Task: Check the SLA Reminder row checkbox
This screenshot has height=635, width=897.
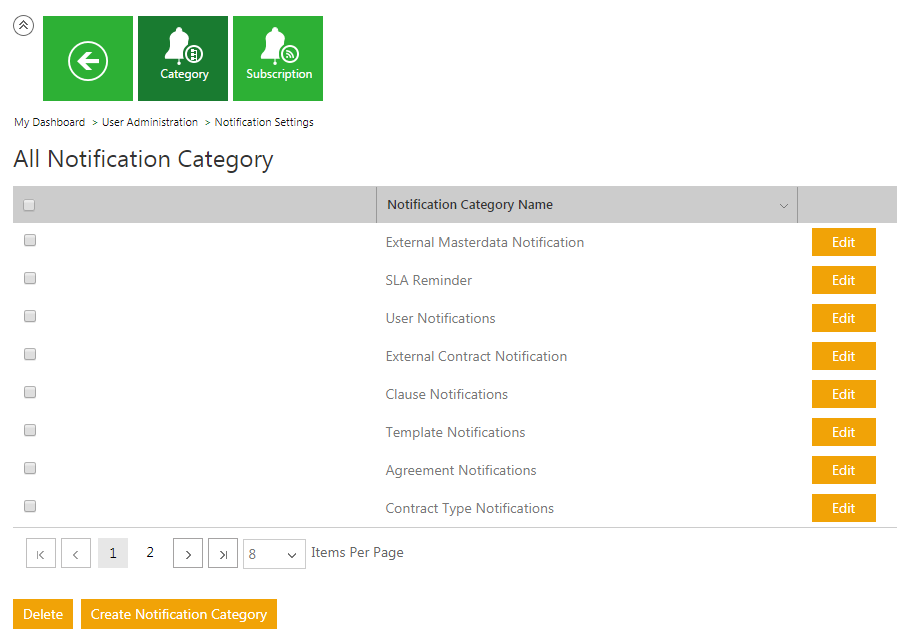Action: click(x=30, y=278)
